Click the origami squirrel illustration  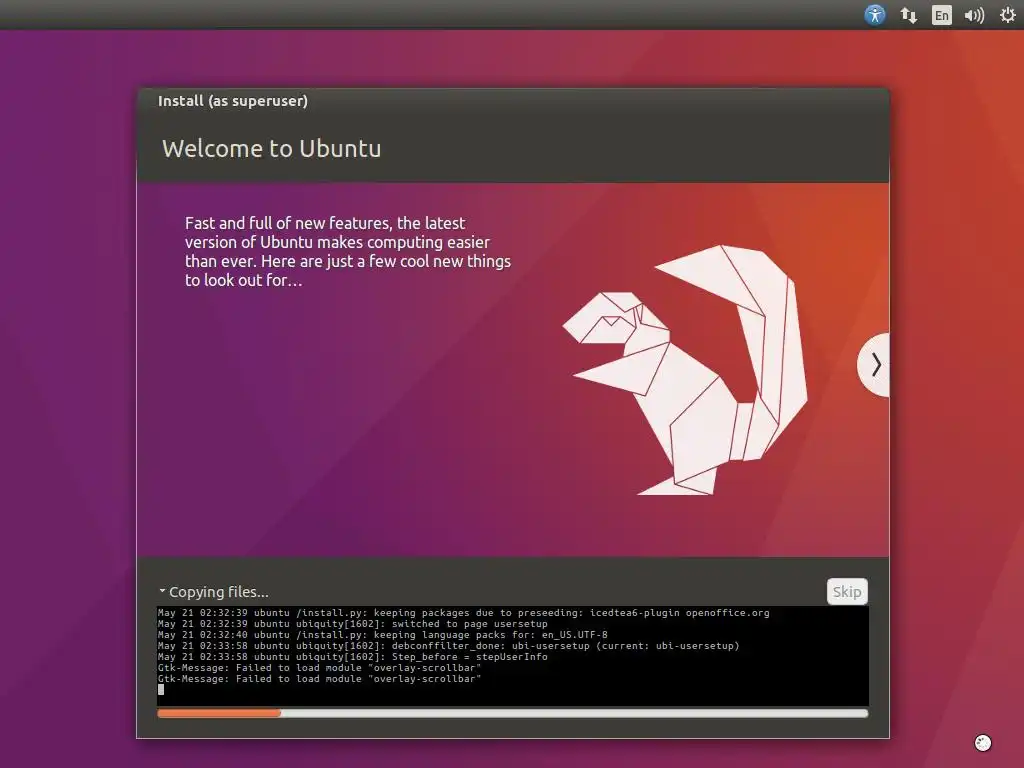coord(685,370)
